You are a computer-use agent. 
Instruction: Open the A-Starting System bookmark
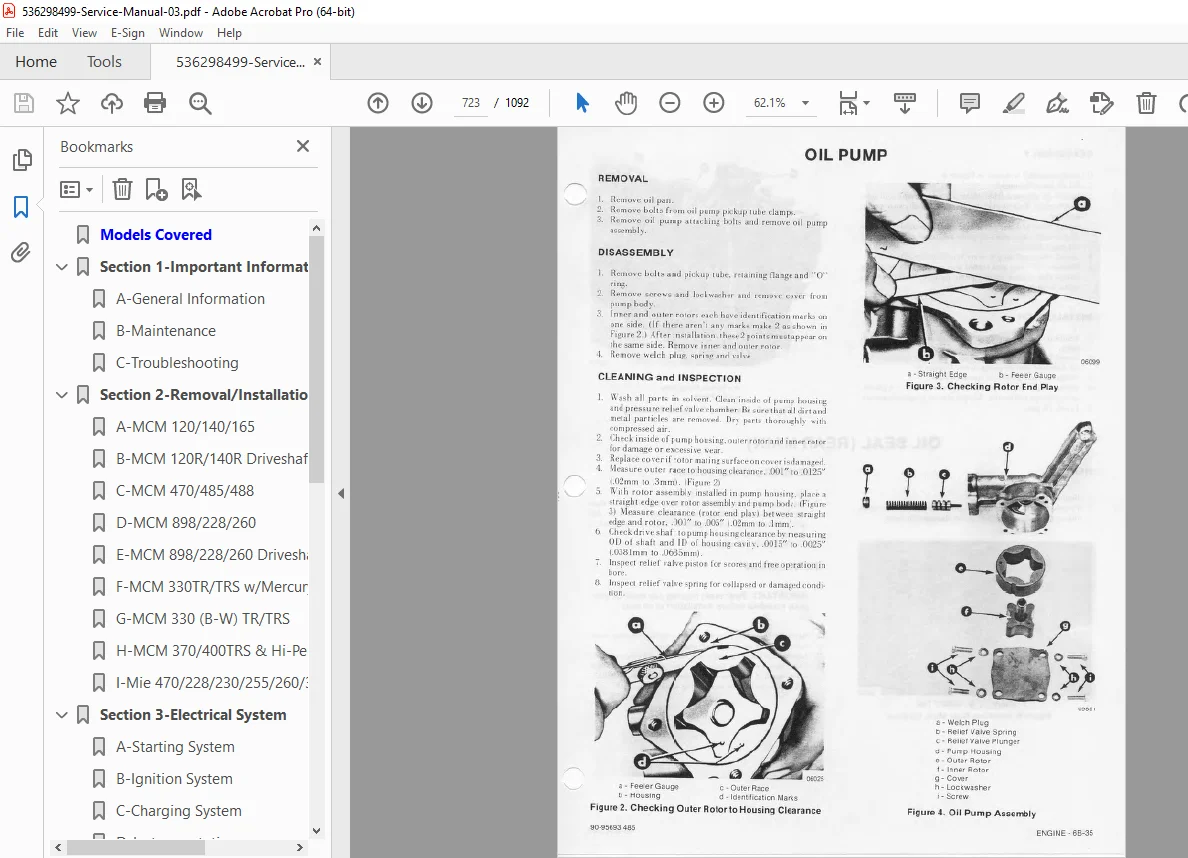(x=175, y=747)
